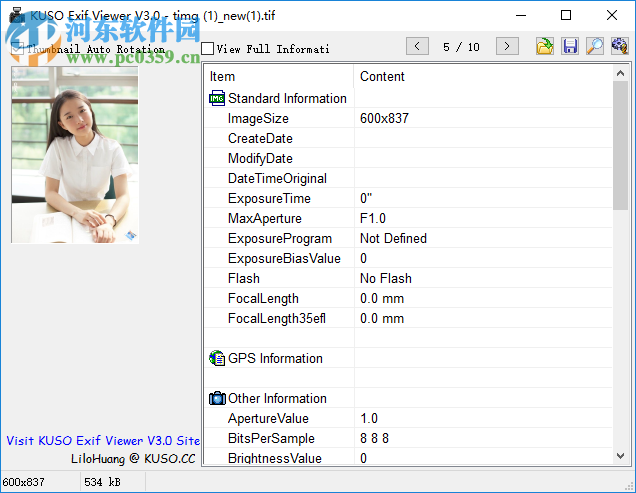Select the FocalLength35efl row
The width and height of the screenshot is (636, 493).
[408, 319]
